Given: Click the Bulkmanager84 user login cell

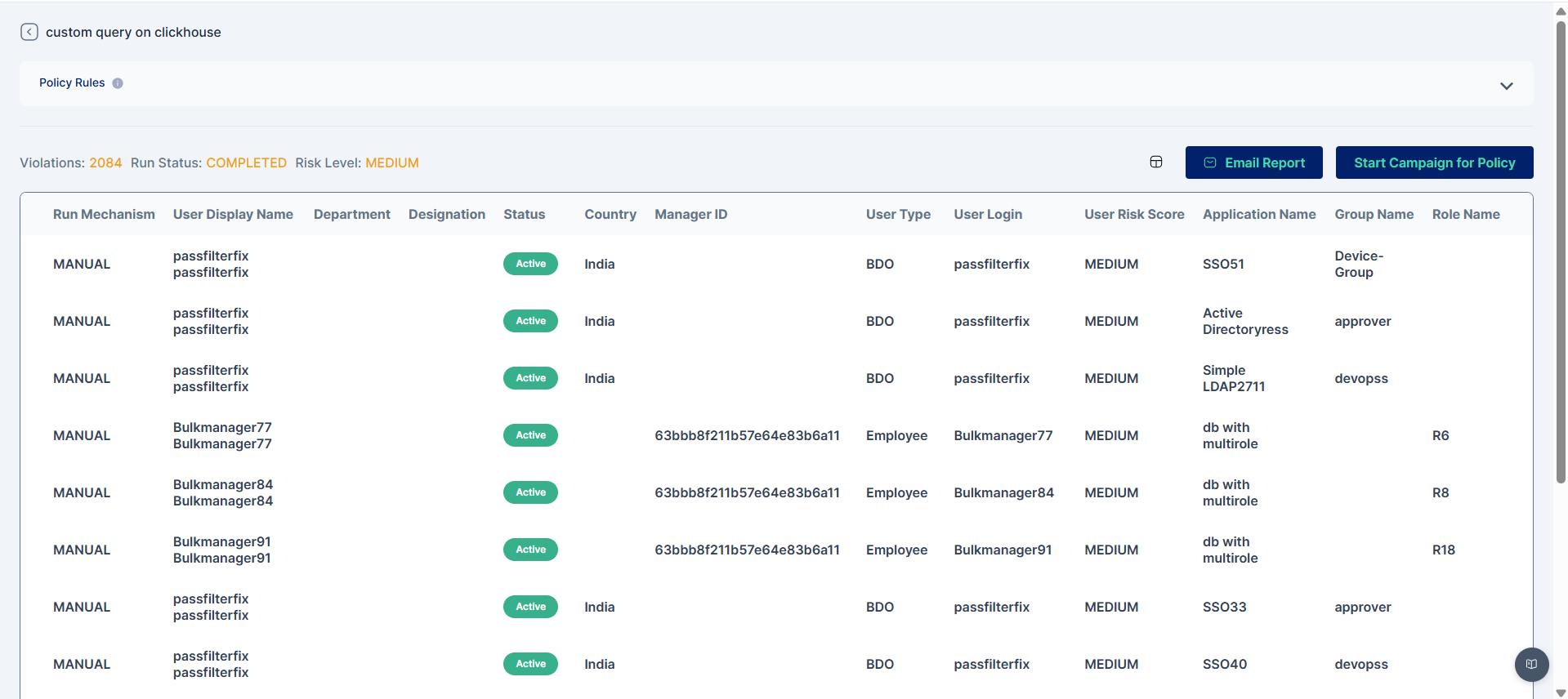Looking at the screenshot, I should tap(1003, 492).
